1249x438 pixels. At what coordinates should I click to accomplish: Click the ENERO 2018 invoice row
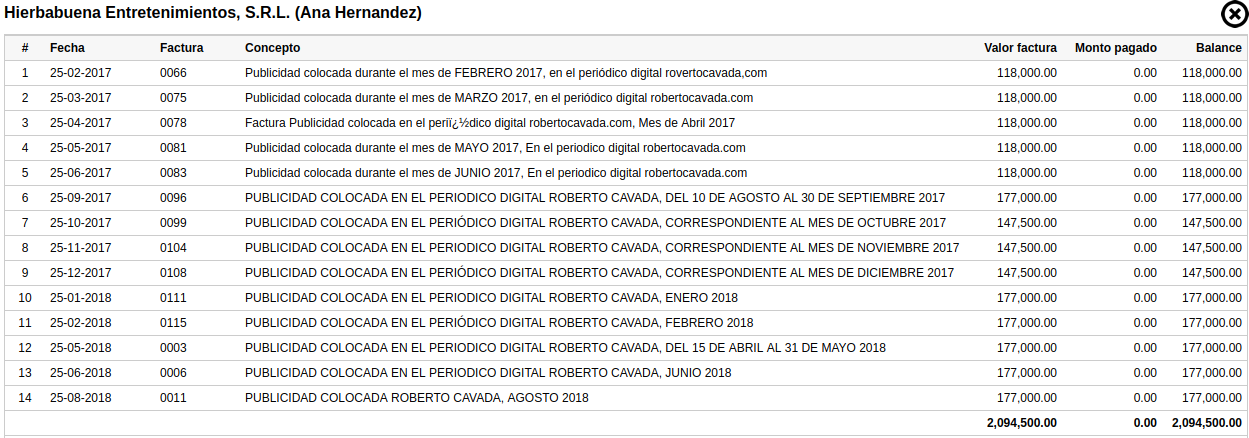point(624,298)
